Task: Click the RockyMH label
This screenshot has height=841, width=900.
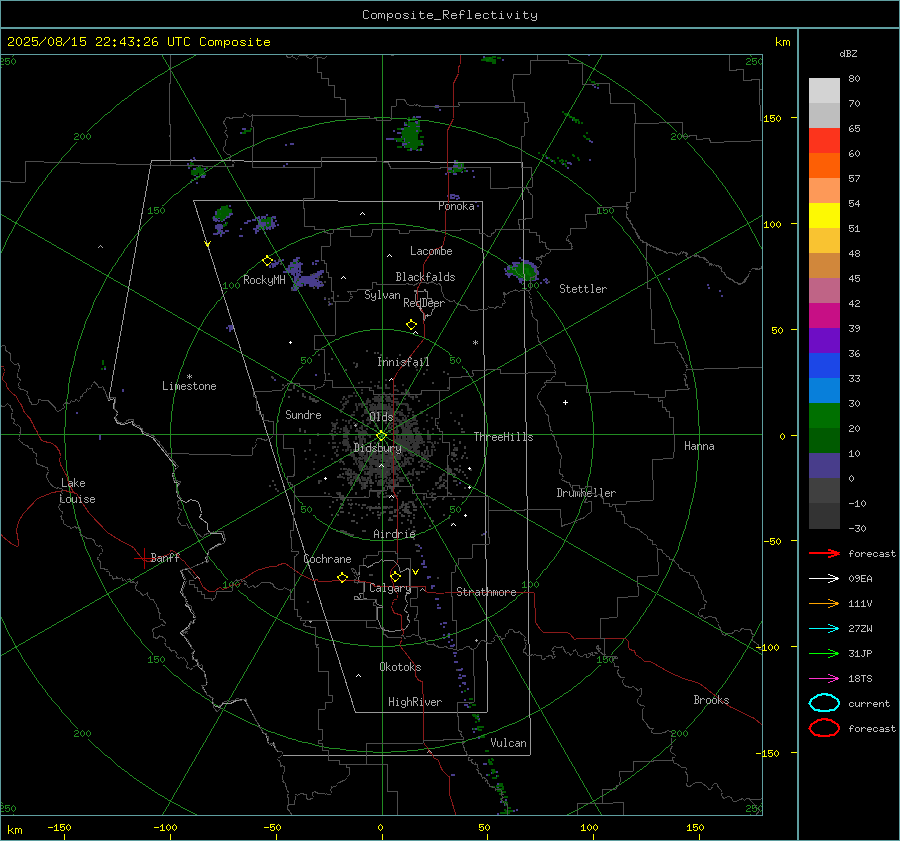Action: click(x=264, y=280)
